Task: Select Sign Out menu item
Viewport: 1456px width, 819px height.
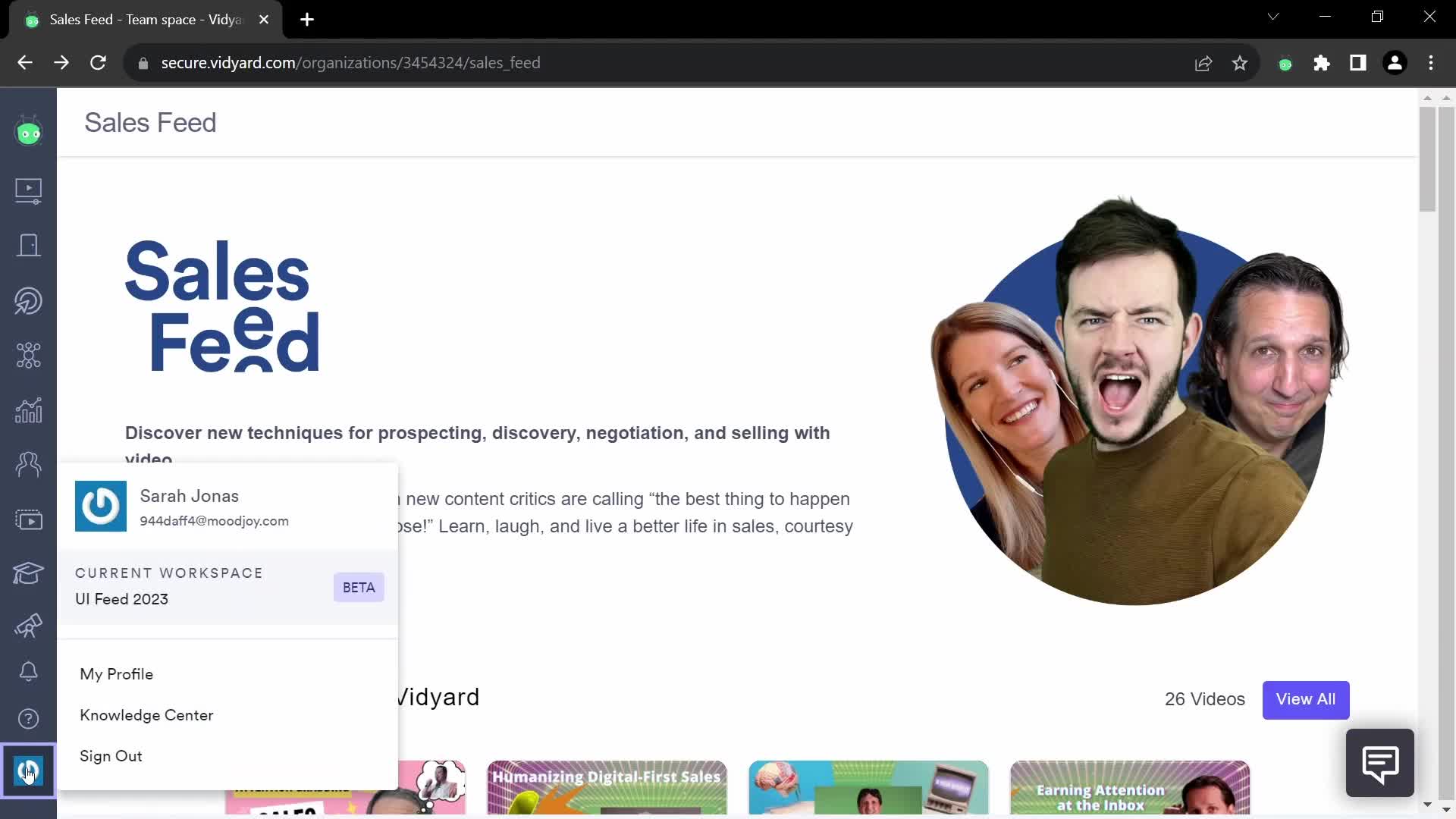Action: click(x=111, y=756)
